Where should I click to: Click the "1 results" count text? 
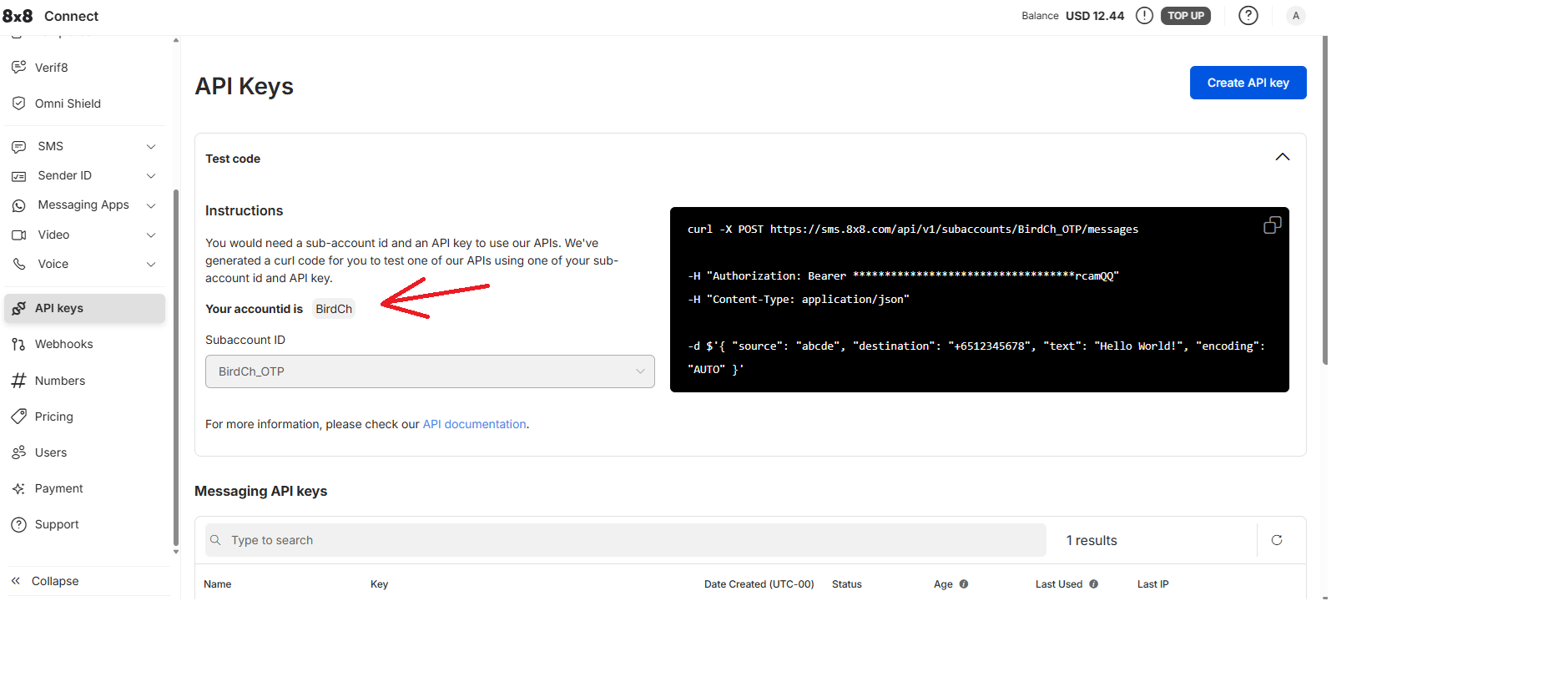[1092, 540]
